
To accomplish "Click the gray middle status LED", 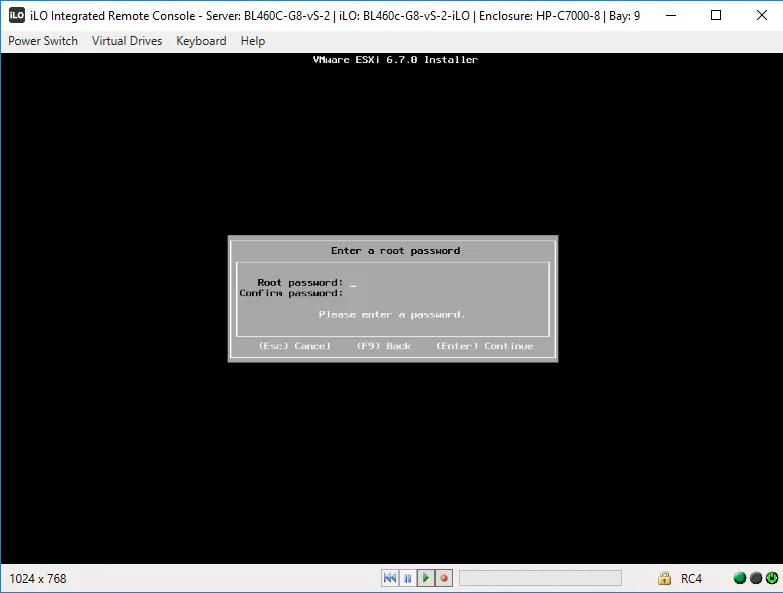I will pos(756,578).
